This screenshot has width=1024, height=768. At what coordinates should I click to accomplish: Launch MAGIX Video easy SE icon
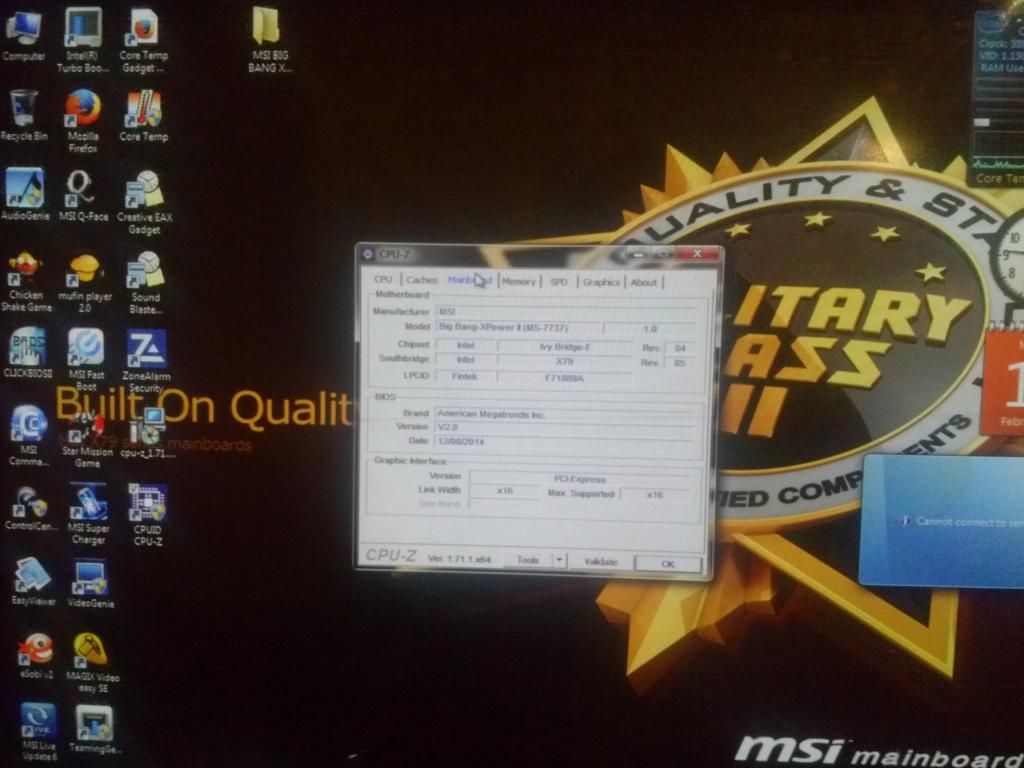(93, 662)
